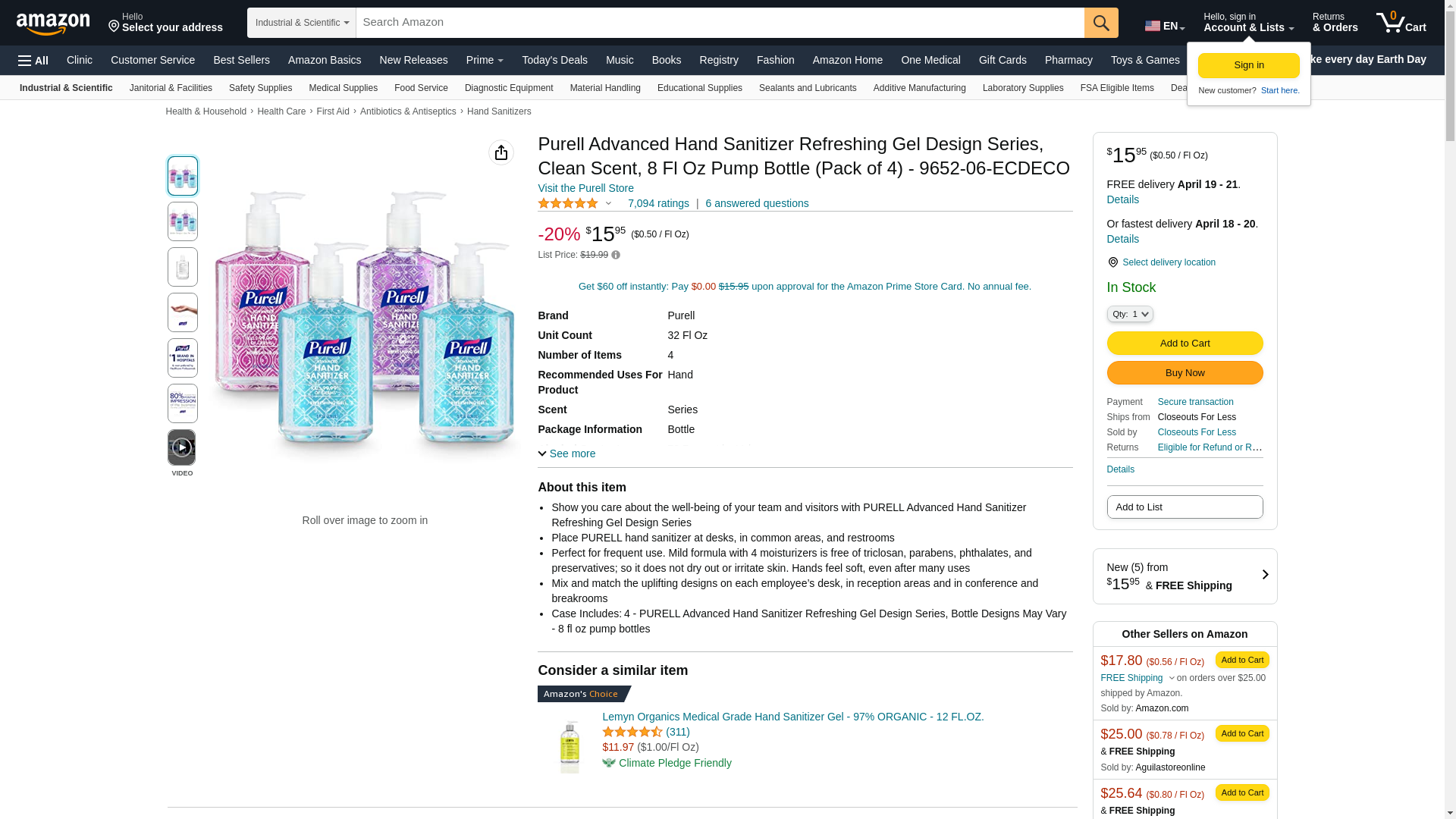The height and width of the screenshot is (819, 1456).
Task: Open the Industrial & Scientific search category dropdown
Action: click(302, 23)
